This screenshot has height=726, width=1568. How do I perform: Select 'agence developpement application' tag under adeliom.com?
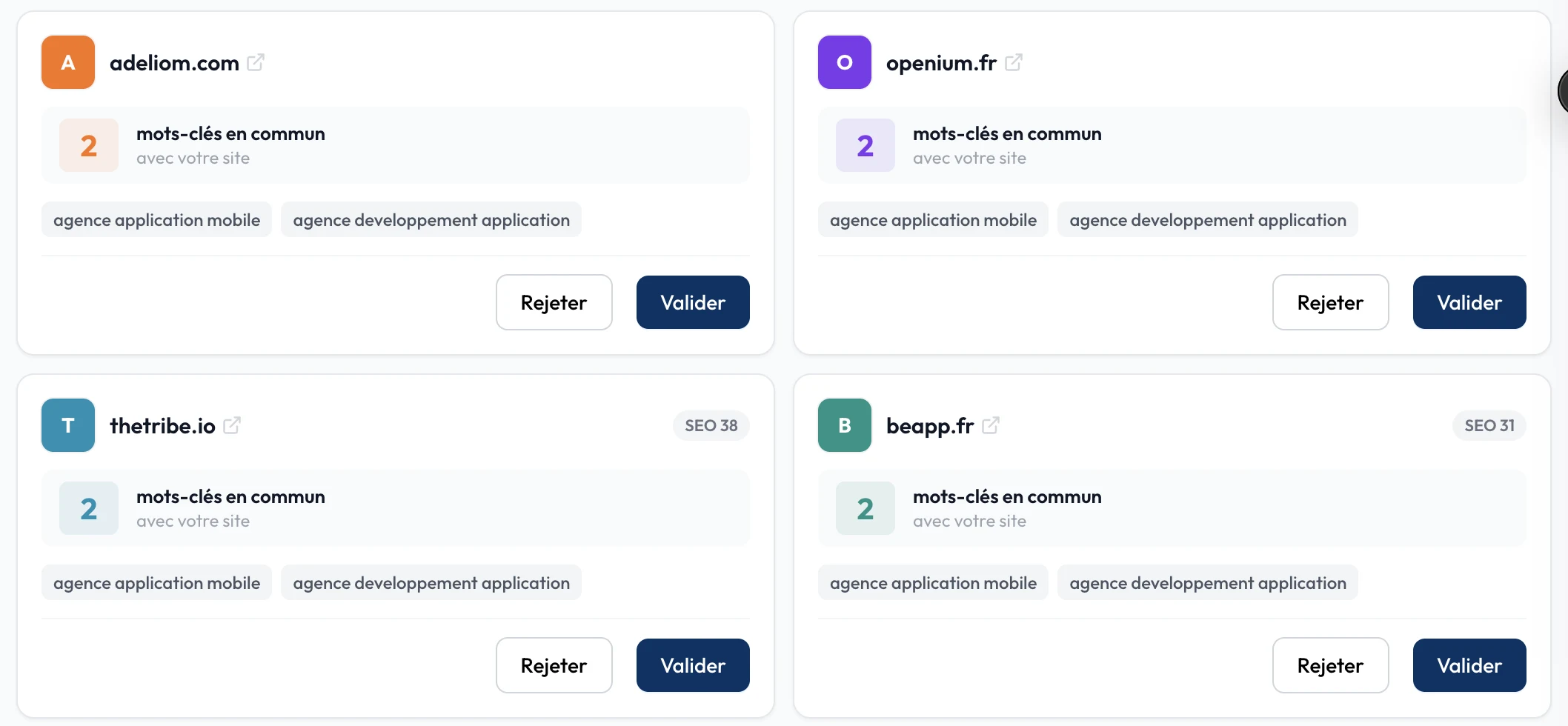[x=431, y=220]
